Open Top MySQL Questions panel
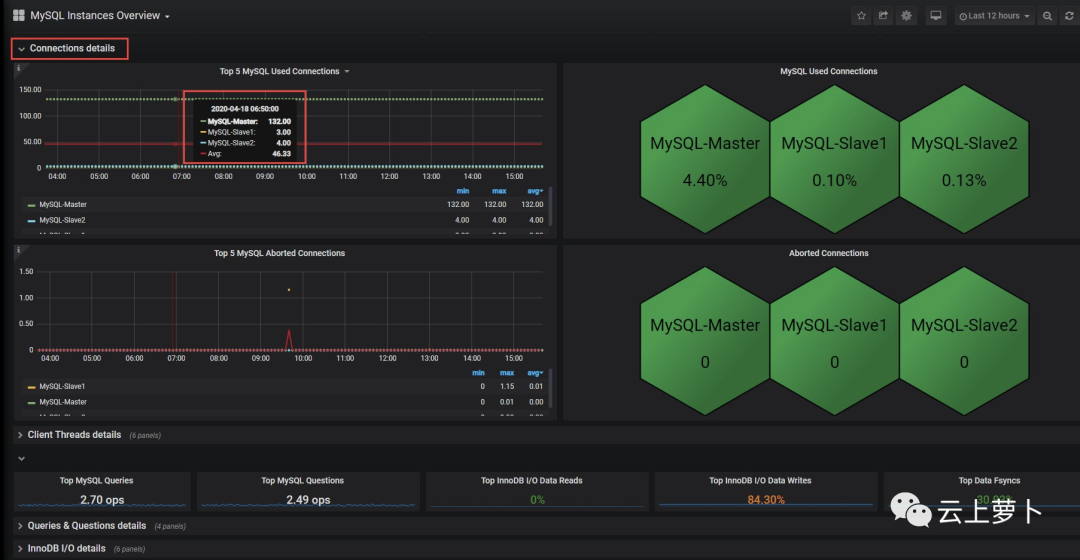The image size is (1080, 560). coord(302,480)
